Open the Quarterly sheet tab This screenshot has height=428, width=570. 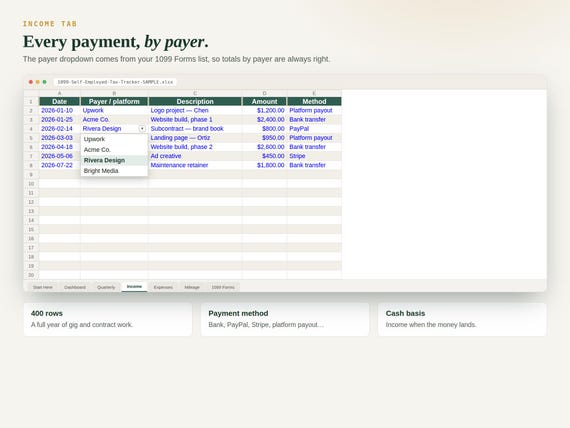[106, 287]
